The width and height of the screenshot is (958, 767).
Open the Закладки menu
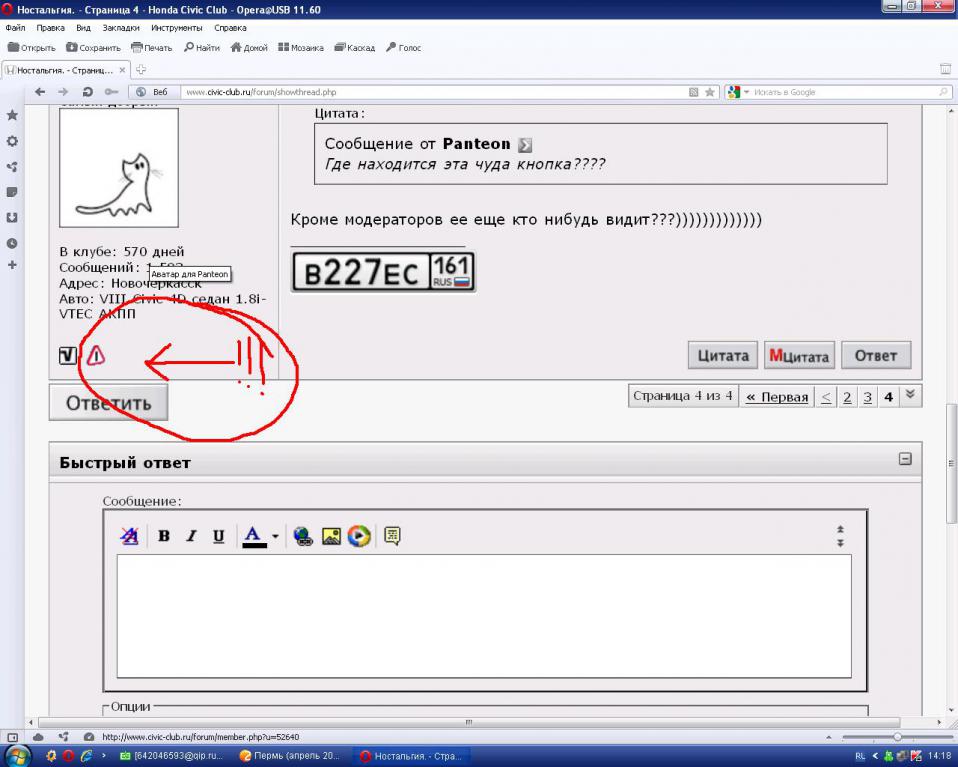(120, 28)
